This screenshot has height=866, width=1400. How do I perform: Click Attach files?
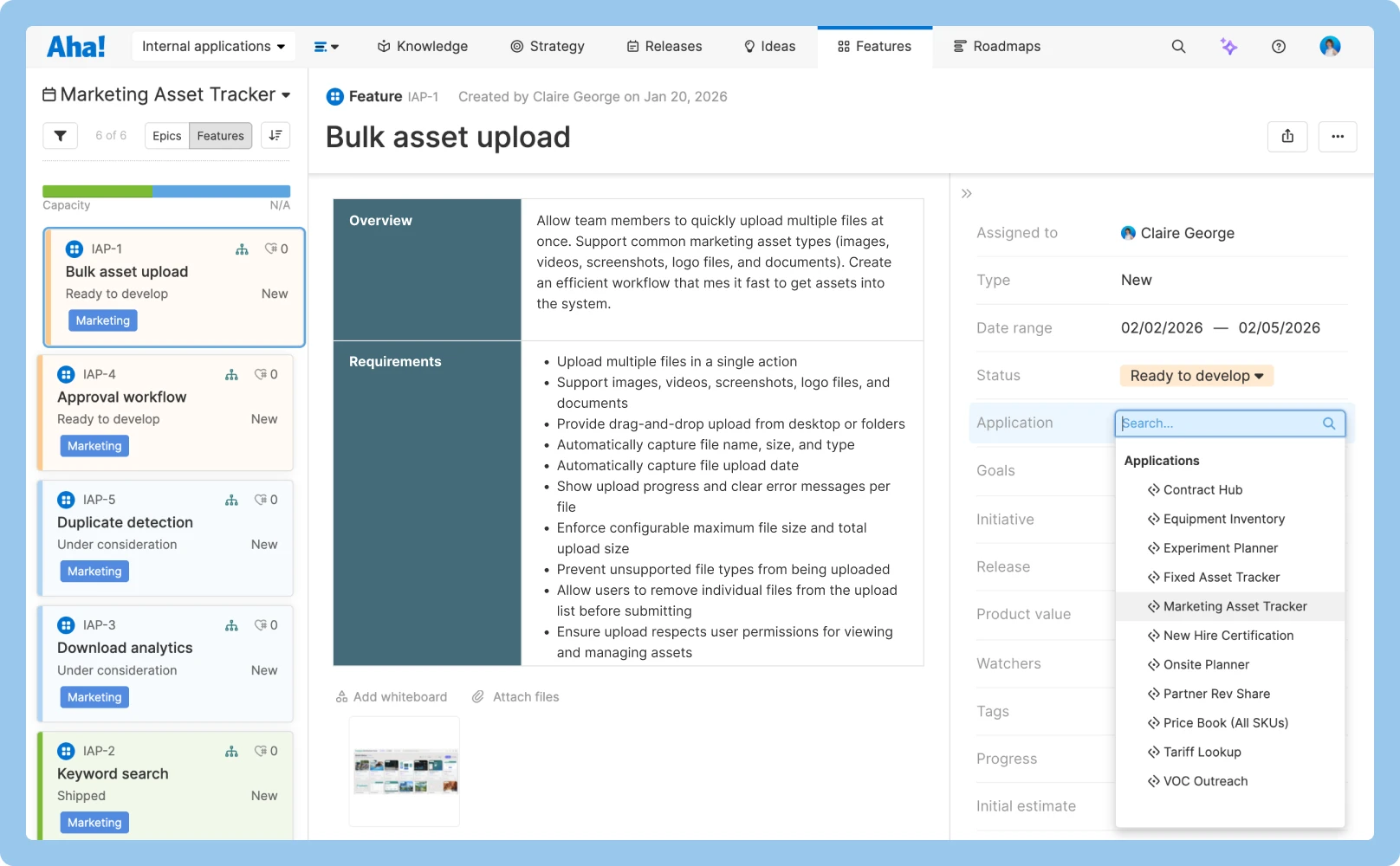click(x=515, y=696)
